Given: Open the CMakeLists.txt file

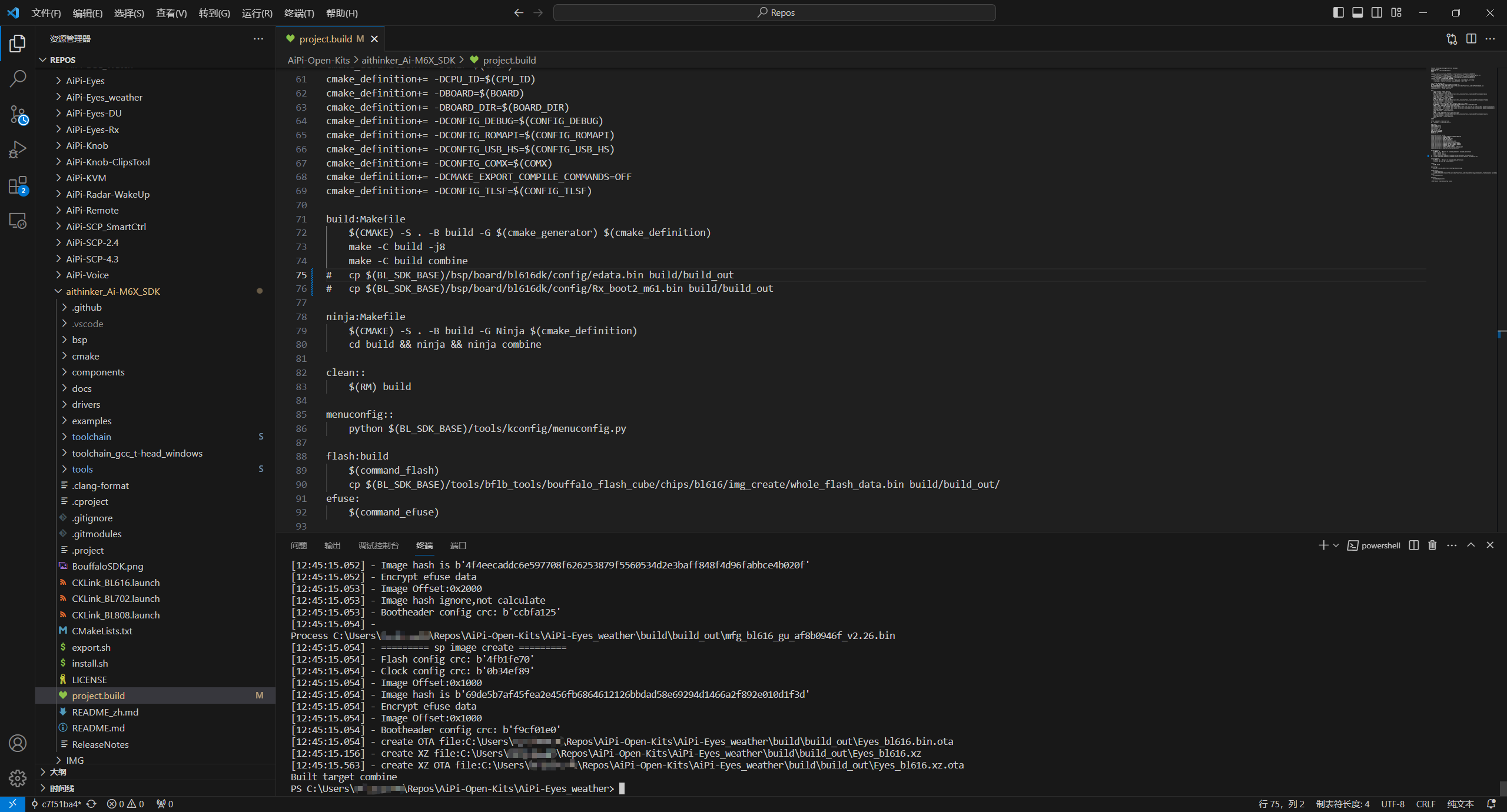Looking at the screenshot, I should 156,631.
